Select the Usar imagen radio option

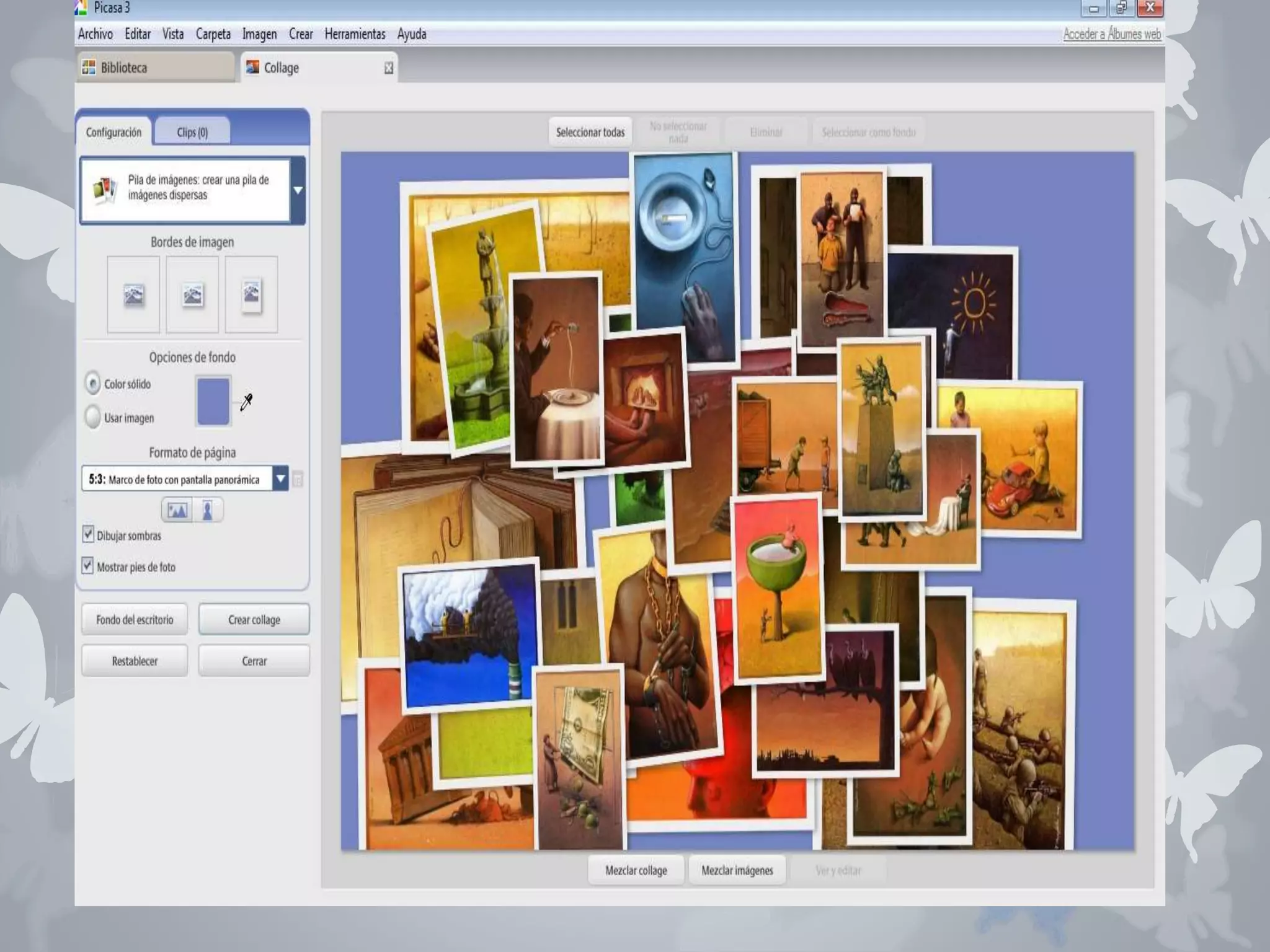click(x=93, y=417)
